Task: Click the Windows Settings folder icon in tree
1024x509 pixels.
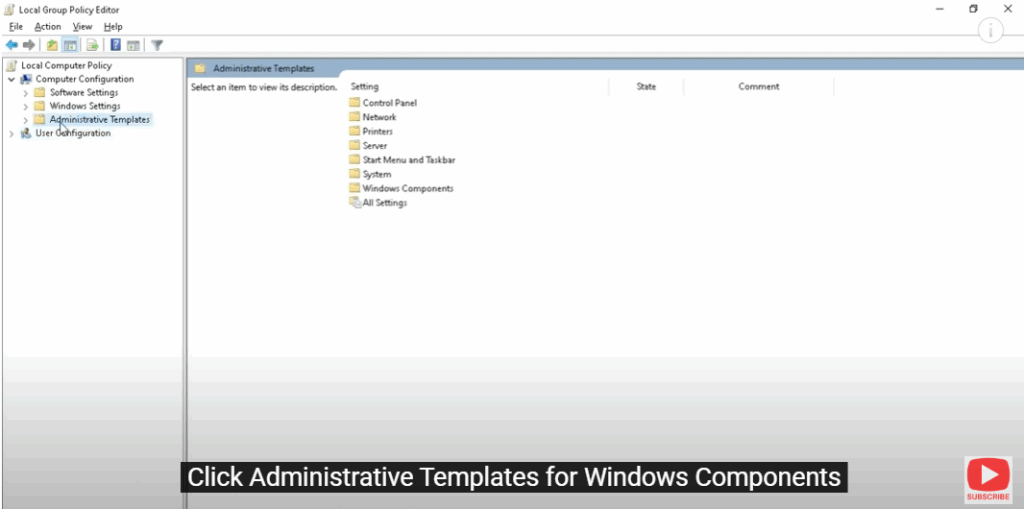Action: pos(40,106)
